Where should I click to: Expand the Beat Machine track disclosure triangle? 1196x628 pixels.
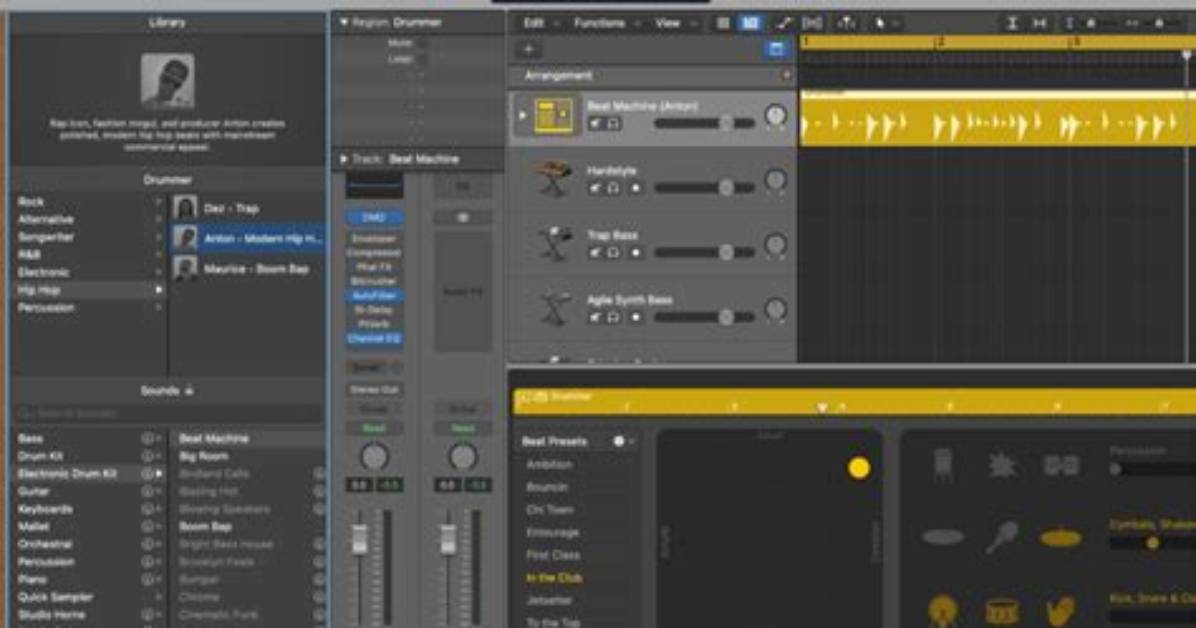click(522, 116)
